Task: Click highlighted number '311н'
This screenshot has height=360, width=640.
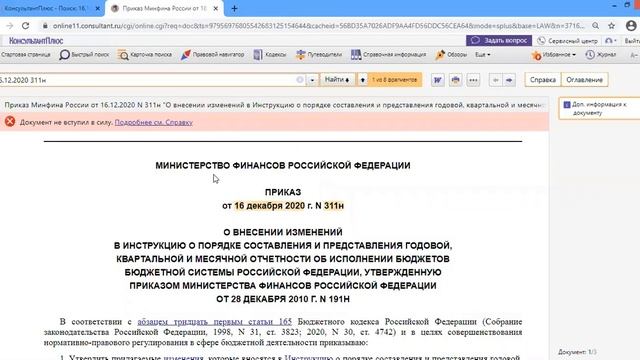Action: (x=334, y=206)
